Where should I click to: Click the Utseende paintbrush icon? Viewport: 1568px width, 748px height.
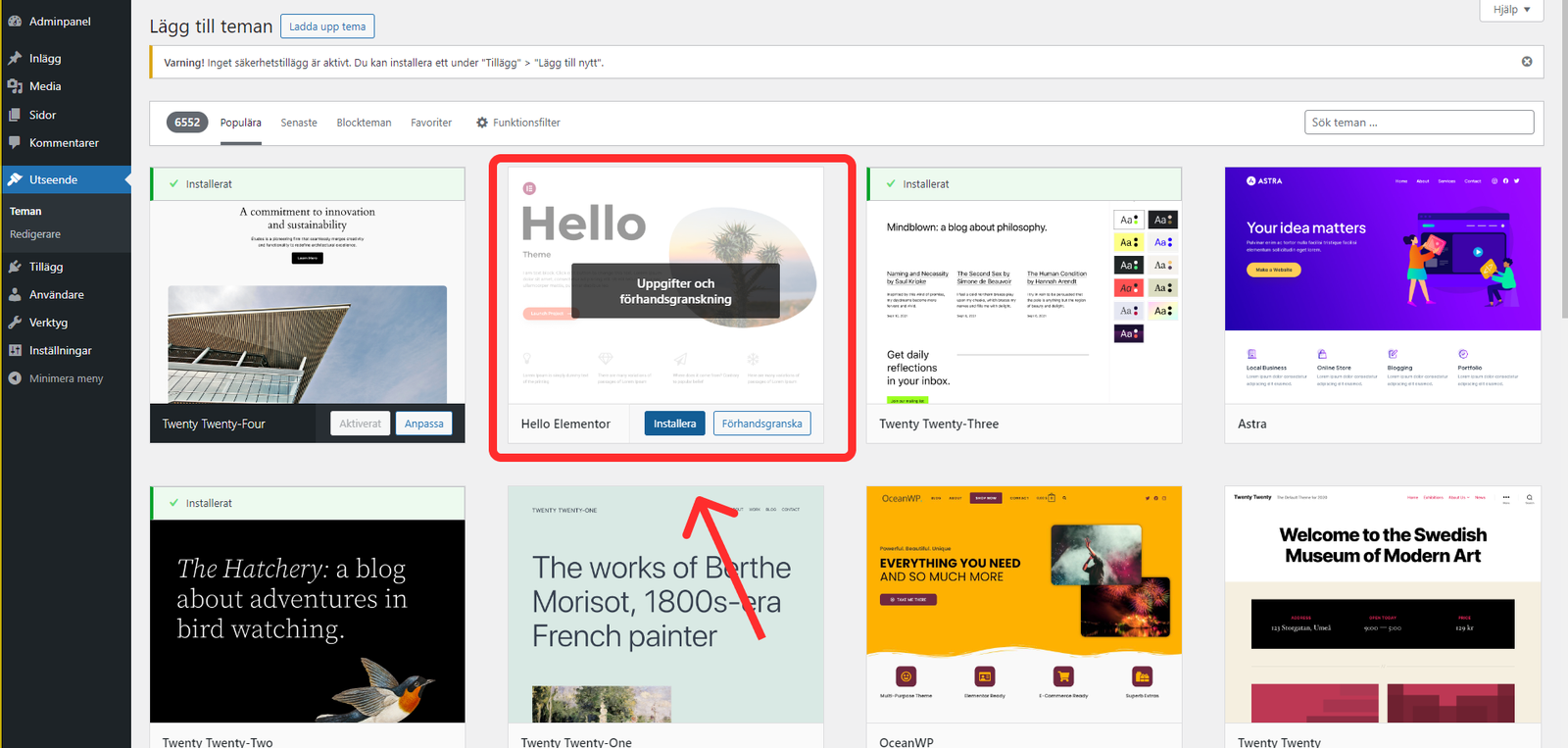(15, 179)
